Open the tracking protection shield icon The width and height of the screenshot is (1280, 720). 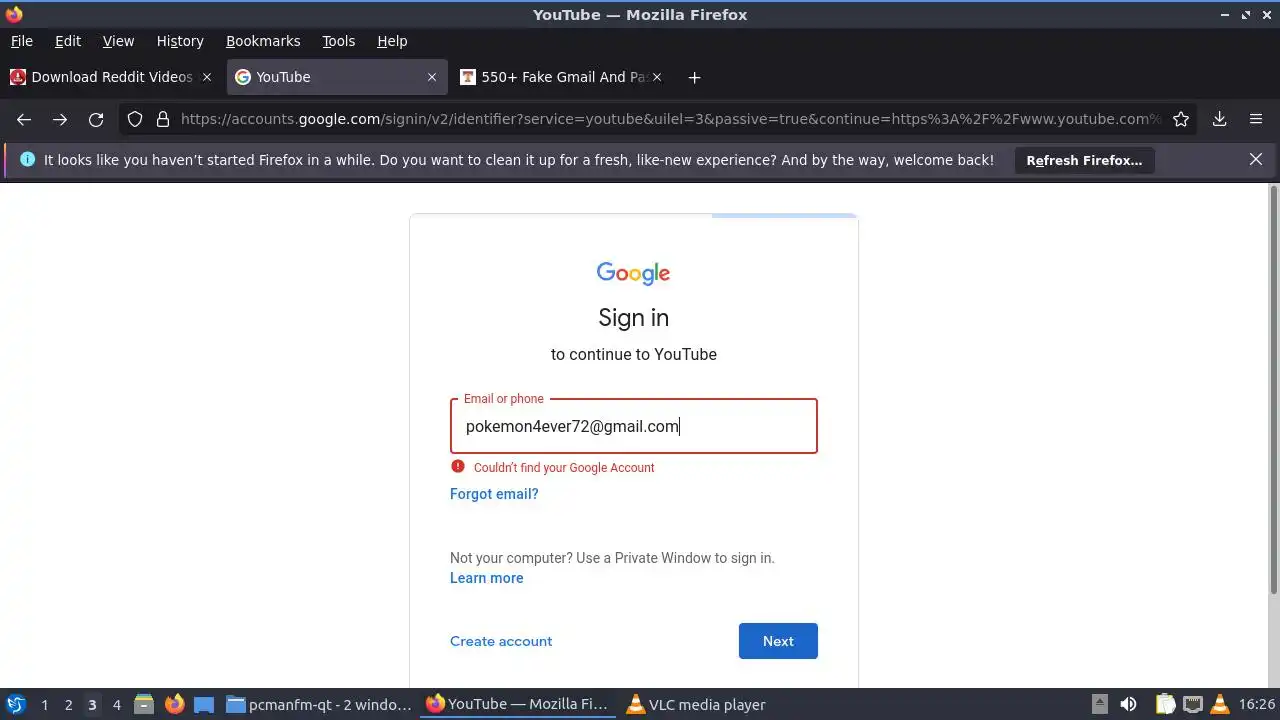(x=135, y=119)
